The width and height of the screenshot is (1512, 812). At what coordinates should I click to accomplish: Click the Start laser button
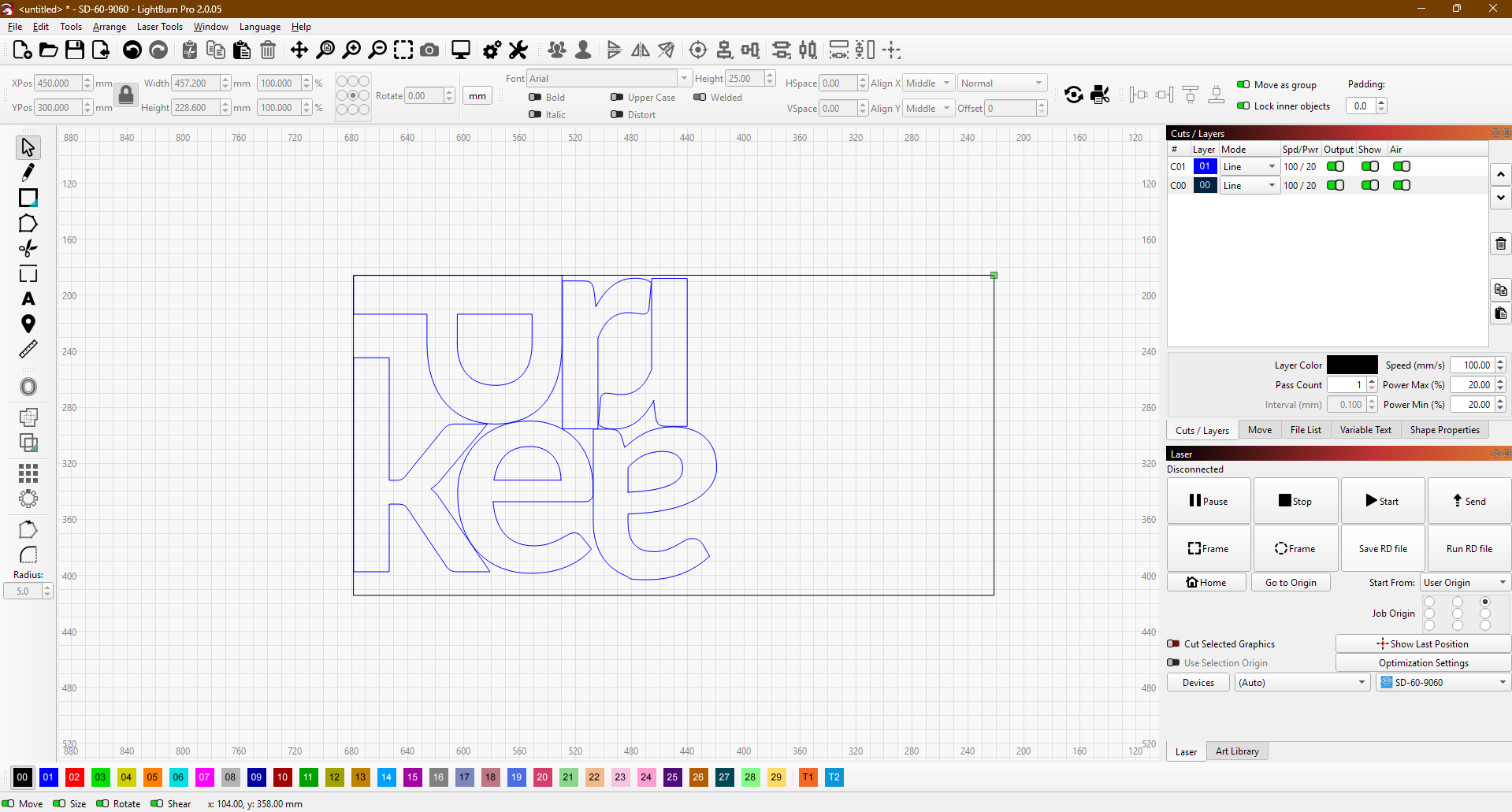(1383, 501)
